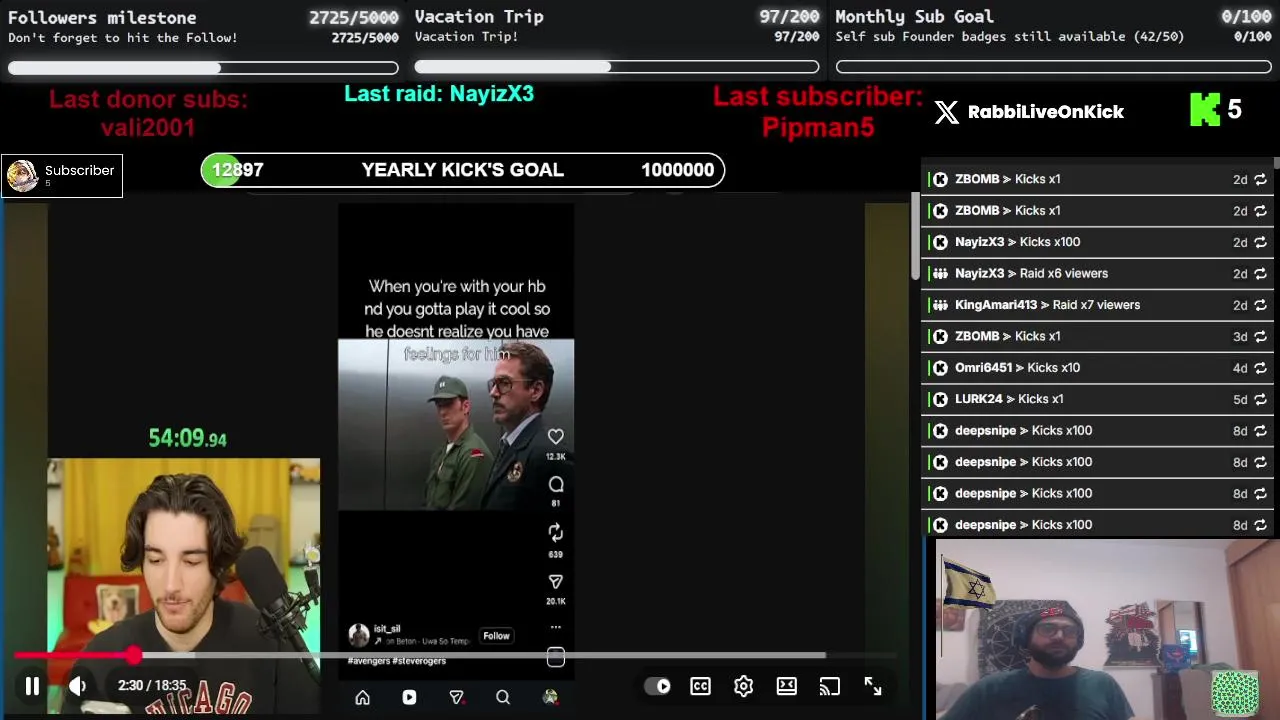This screenshot has height=720, width=1280.
Task: Toggle the autoplay switch
Action: tap(657, 686)
